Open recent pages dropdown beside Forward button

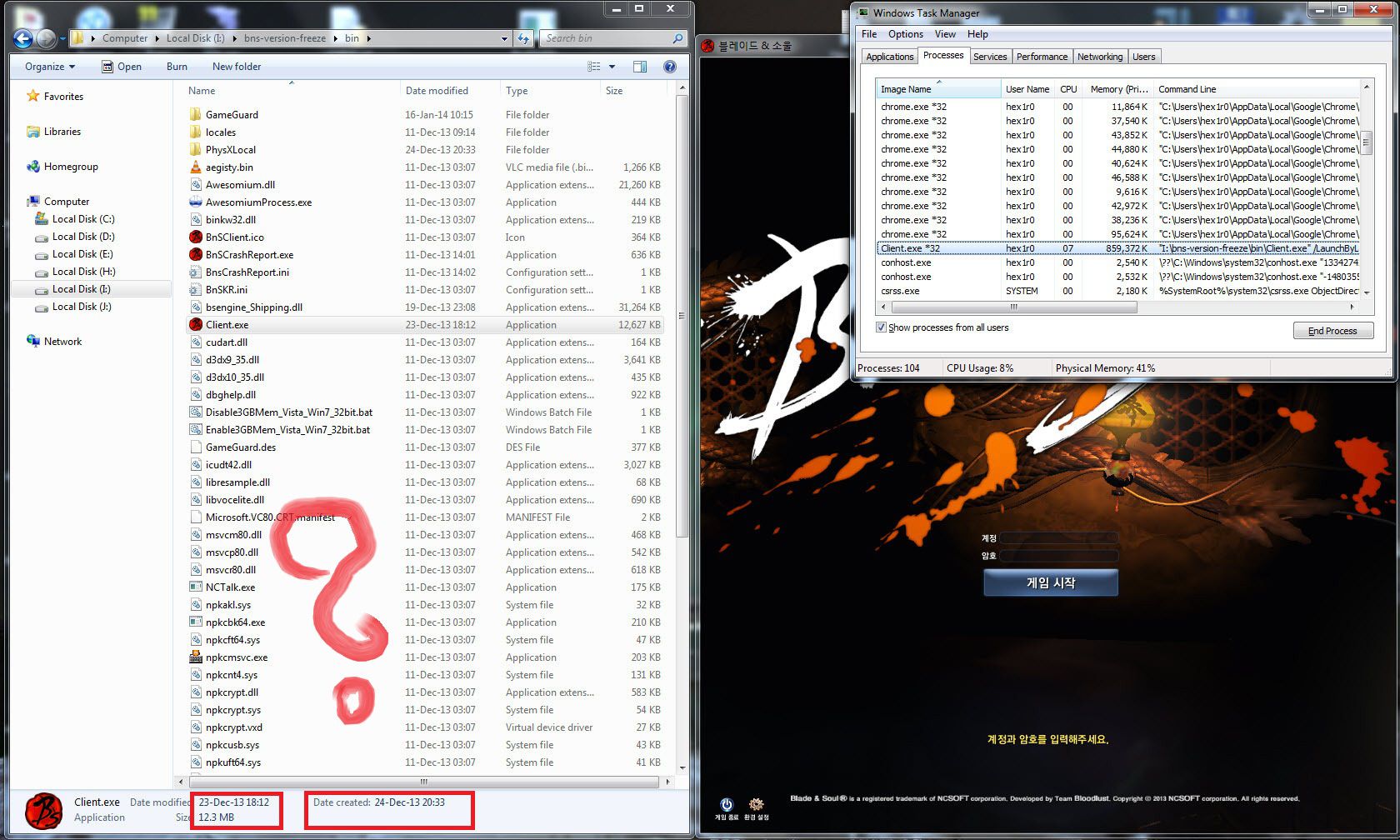(62, 38)
